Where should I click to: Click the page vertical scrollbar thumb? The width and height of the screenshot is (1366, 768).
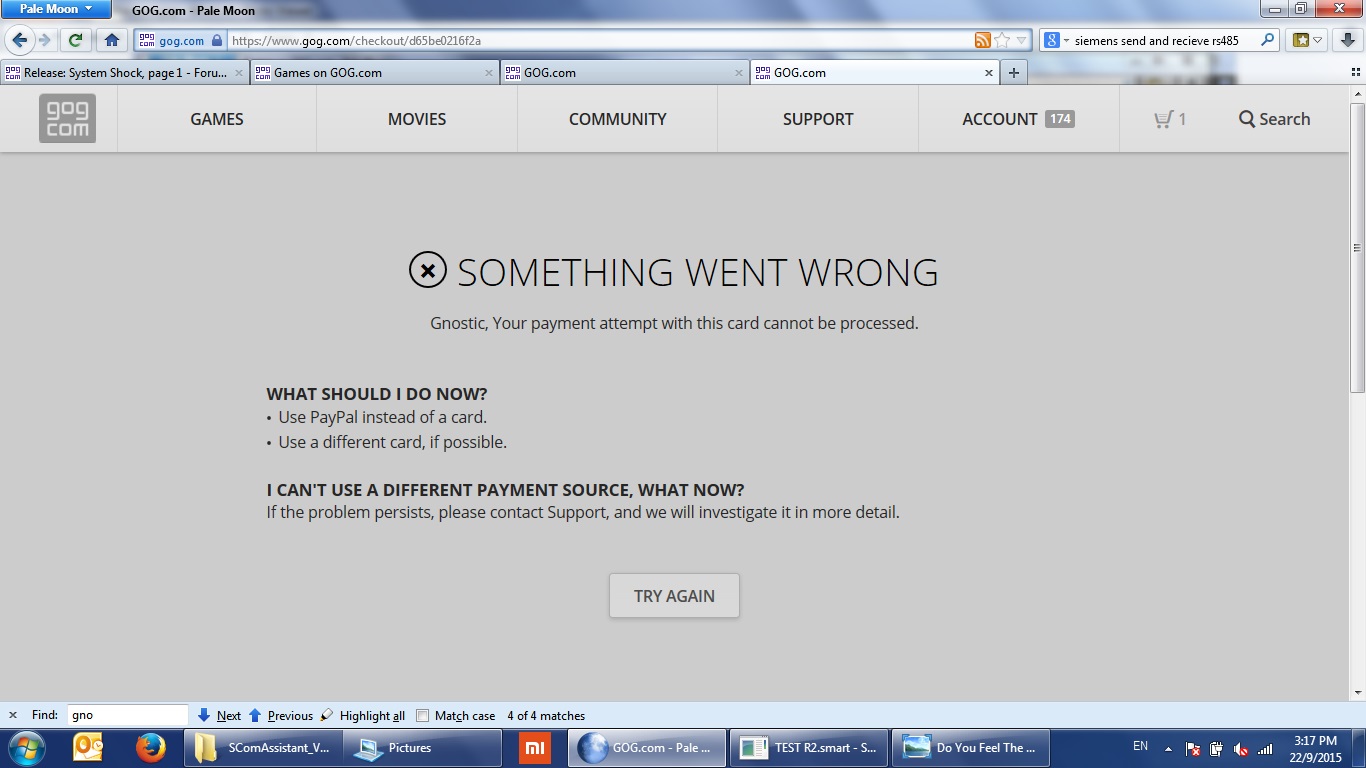[x=1357, y=247]
